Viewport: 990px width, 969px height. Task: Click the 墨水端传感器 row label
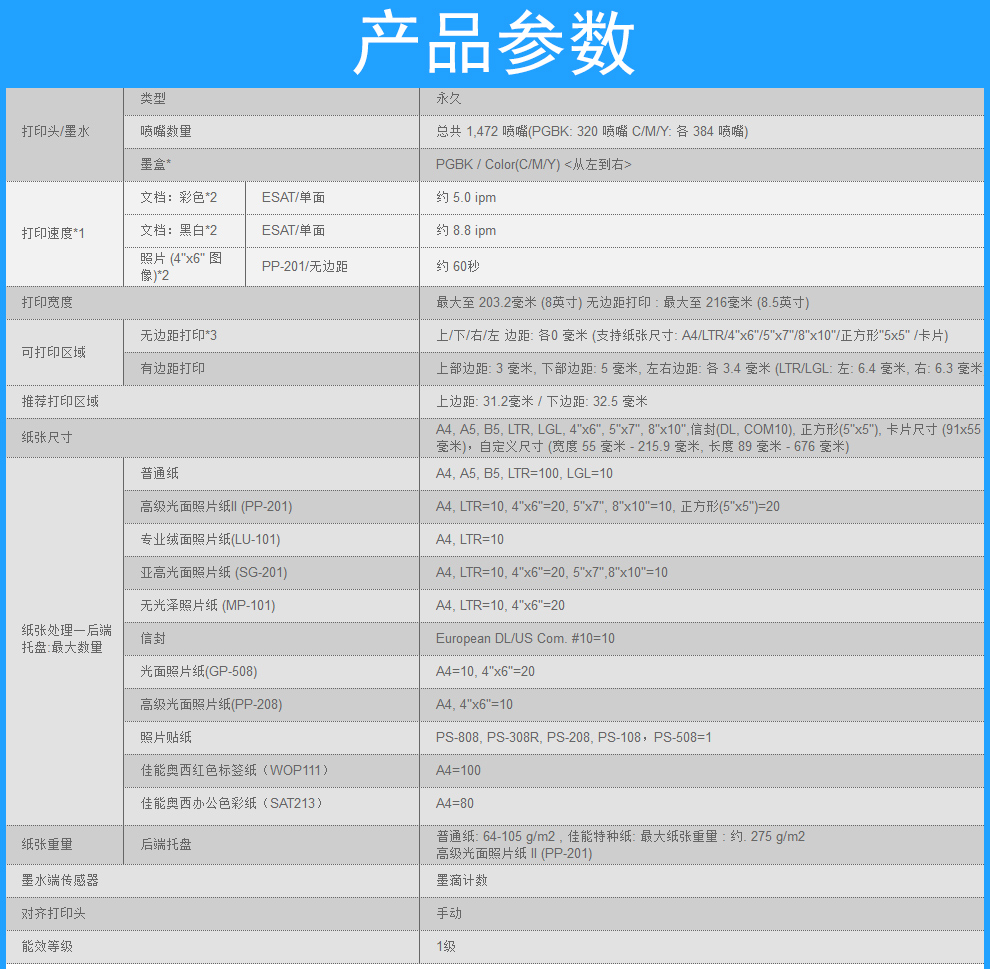pyautogui.click(x=61, y=880)
